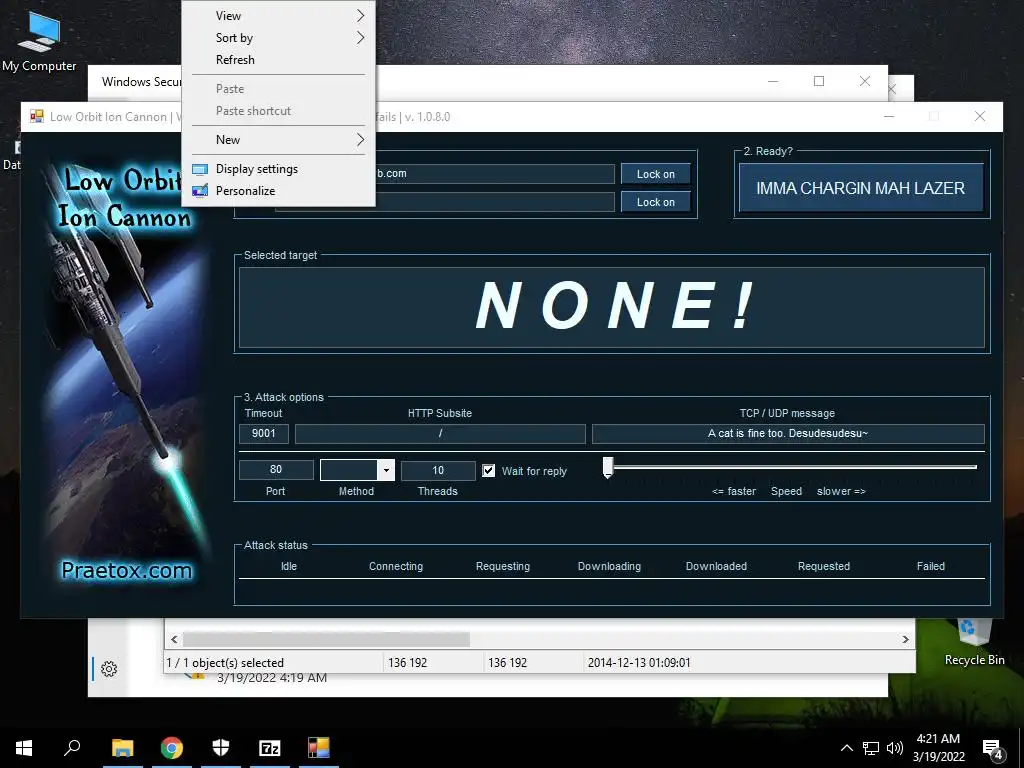Click the LOIC window title icon
Screen dimensions: 1024x768
tap(37, 116)
